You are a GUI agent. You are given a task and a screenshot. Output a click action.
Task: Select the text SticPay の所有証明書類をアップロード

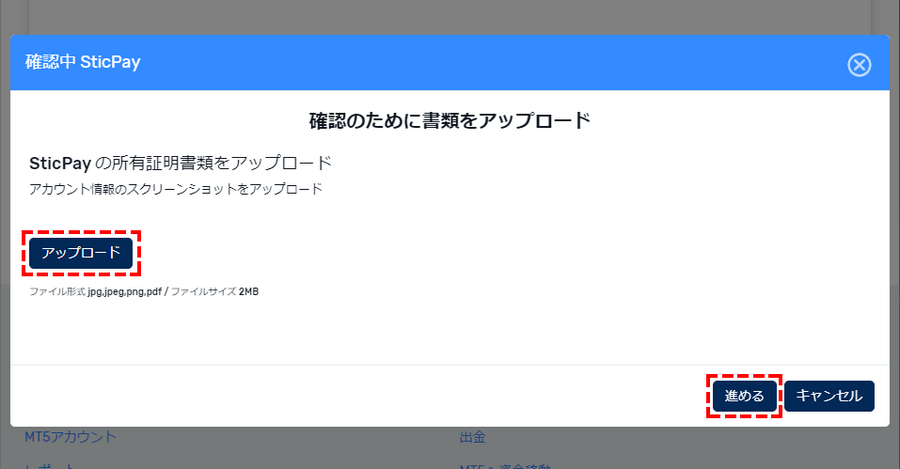pos(181,163)
